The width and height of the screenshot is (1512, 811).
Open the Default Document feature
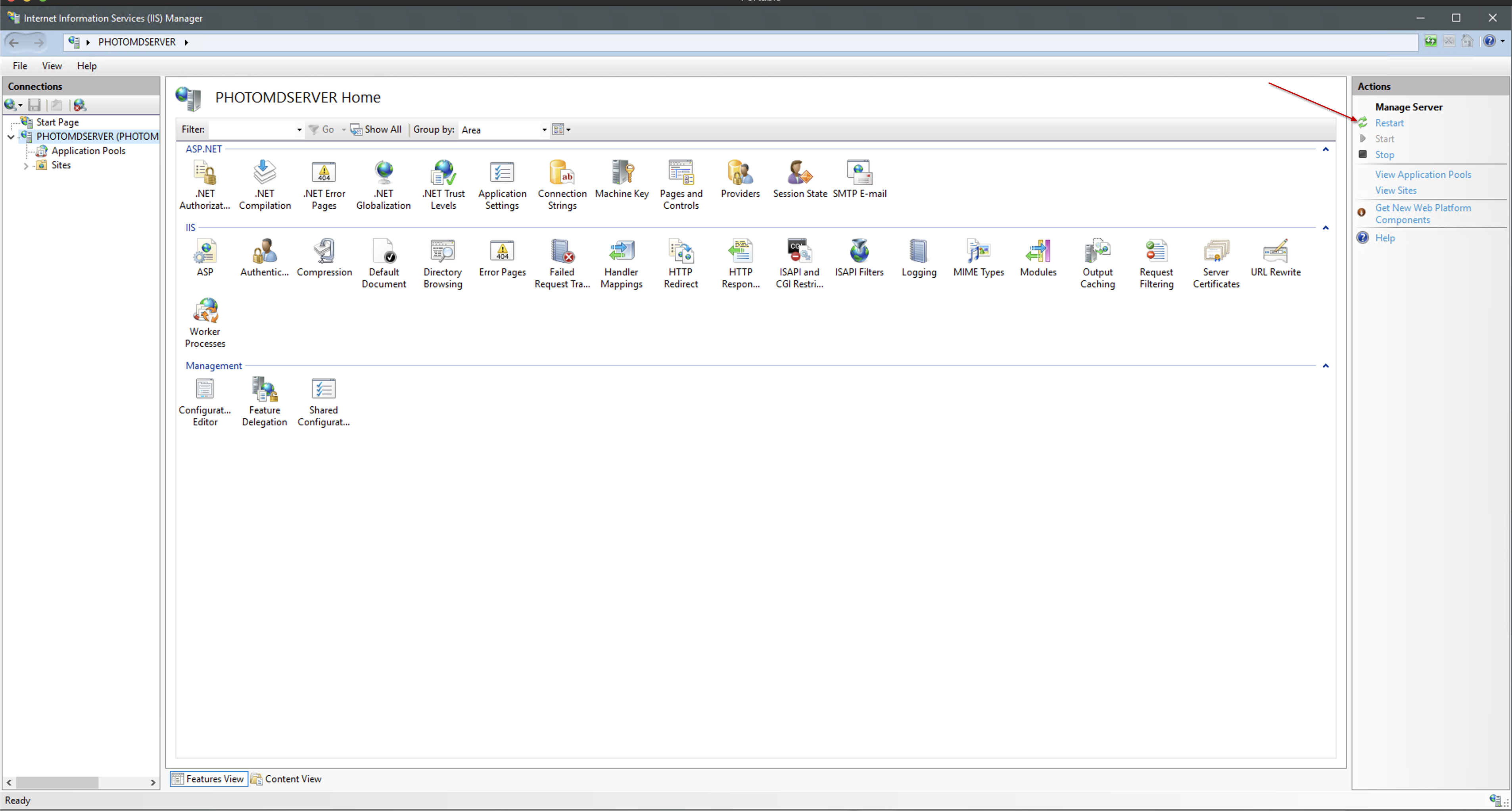tap(384, 263)
